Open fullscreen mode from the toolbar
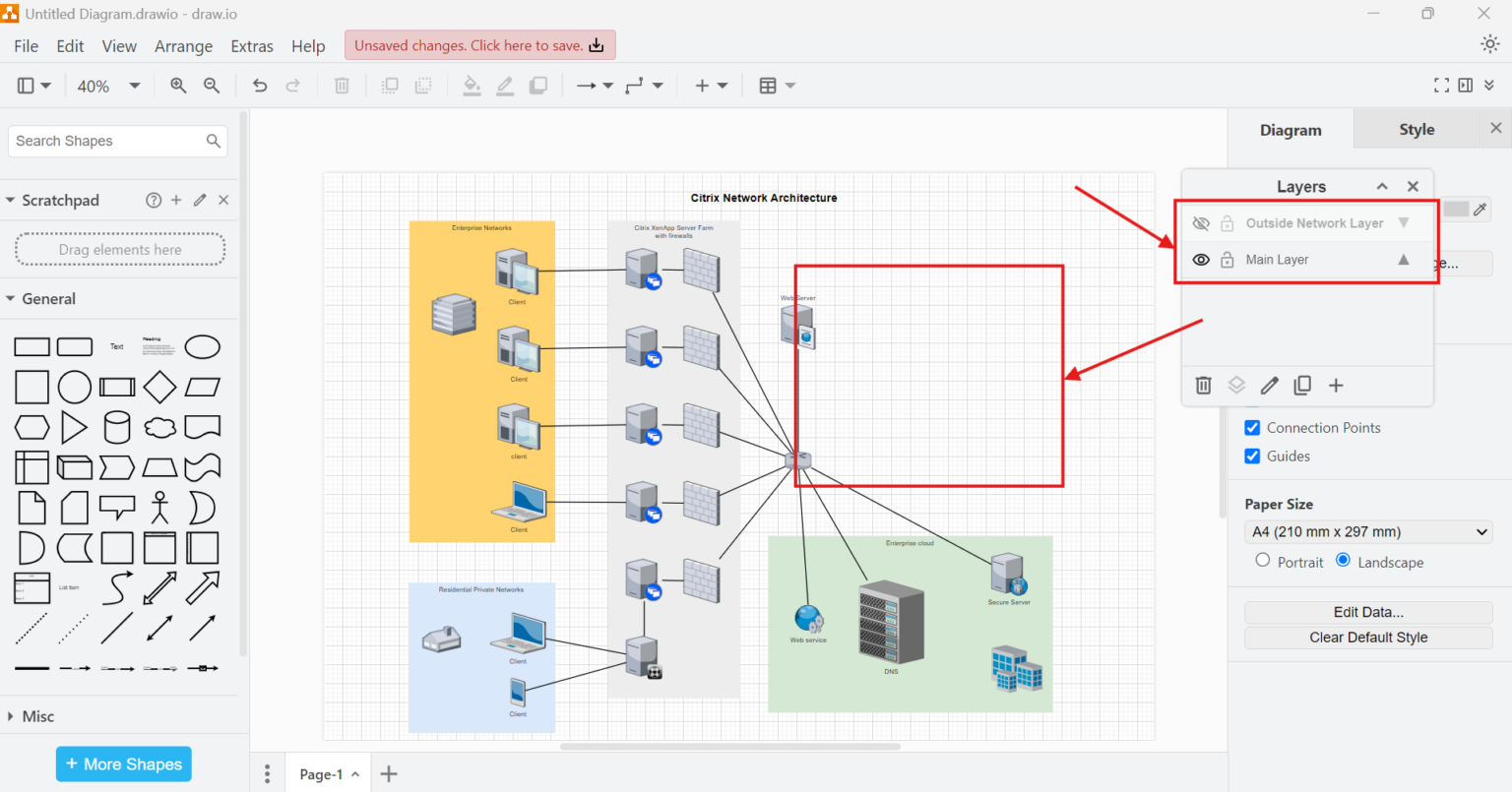1512x792 pixels. (x=1441, y=85)
